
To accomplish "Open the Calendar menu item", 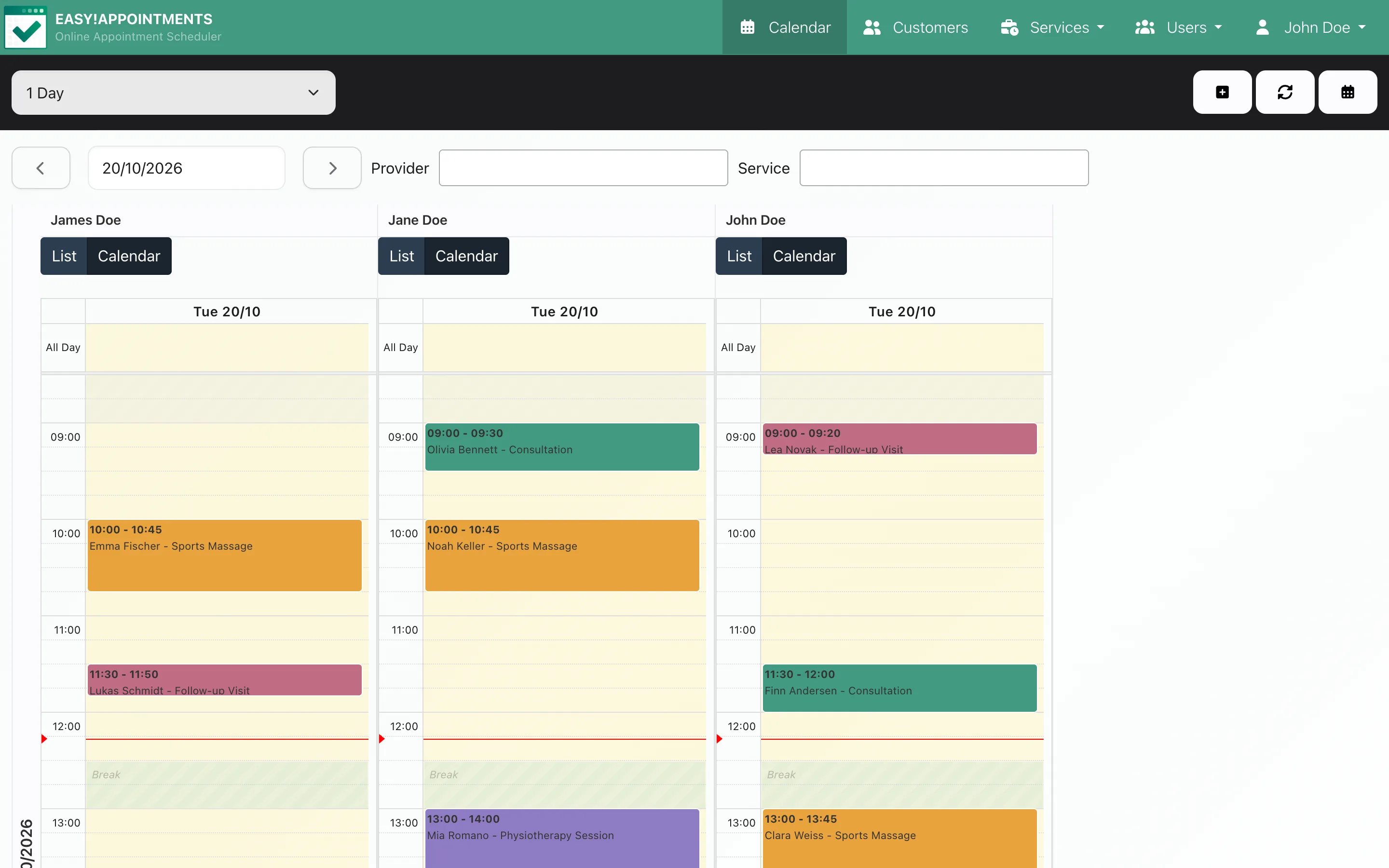I will point(784,27).
